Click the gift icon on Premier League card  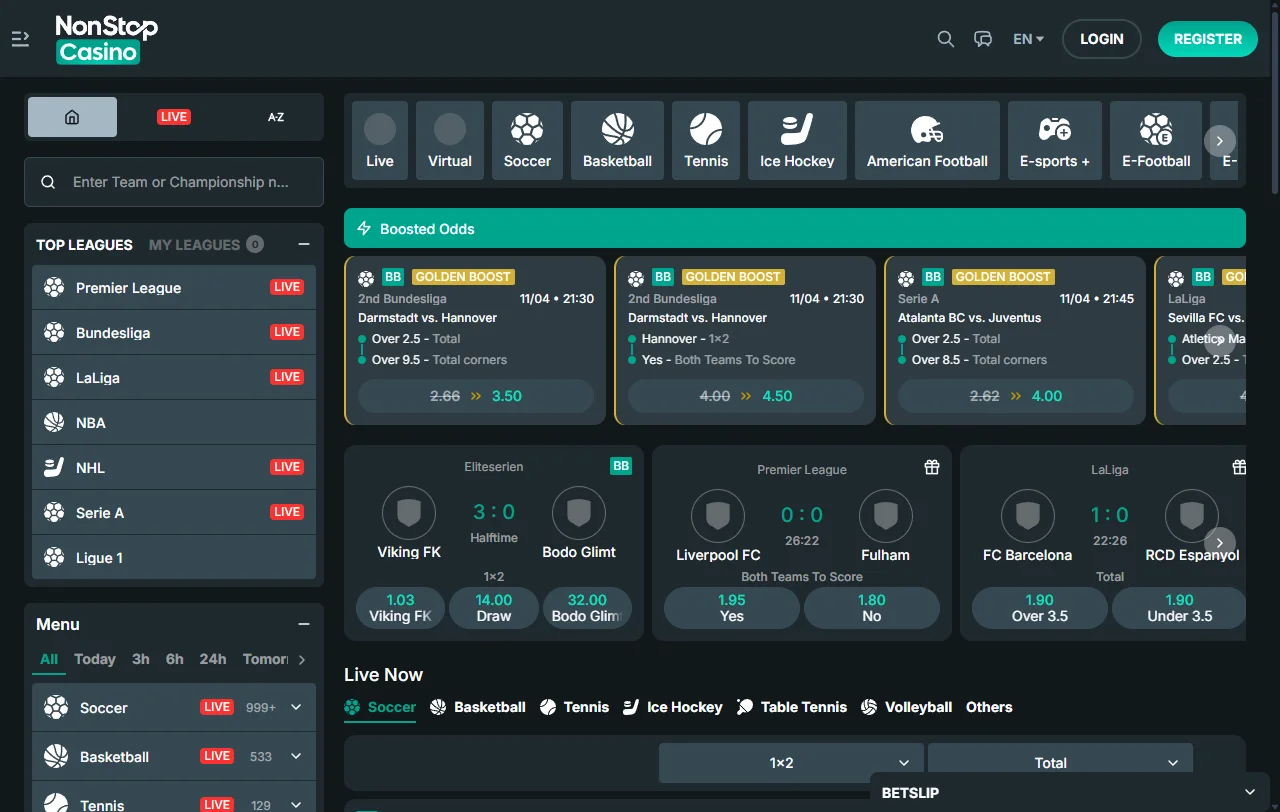[932, 467]
